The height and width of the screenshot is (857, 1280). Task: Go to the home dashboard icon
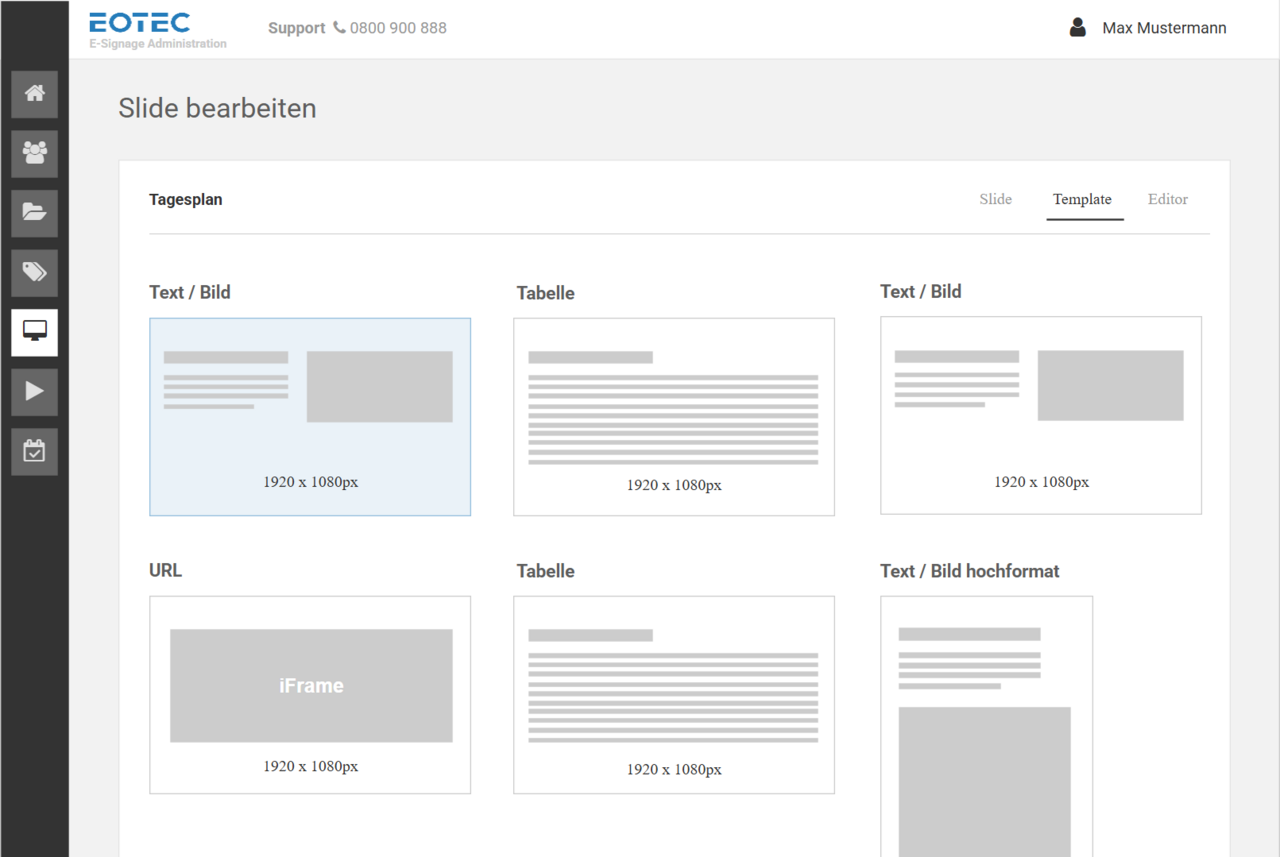point(35,94)
